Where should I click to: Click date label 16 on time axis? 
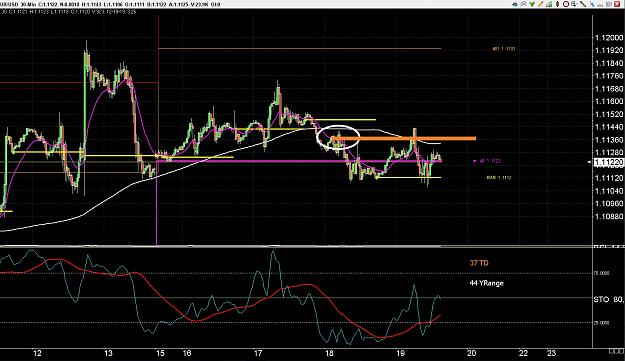pos(187,353)
